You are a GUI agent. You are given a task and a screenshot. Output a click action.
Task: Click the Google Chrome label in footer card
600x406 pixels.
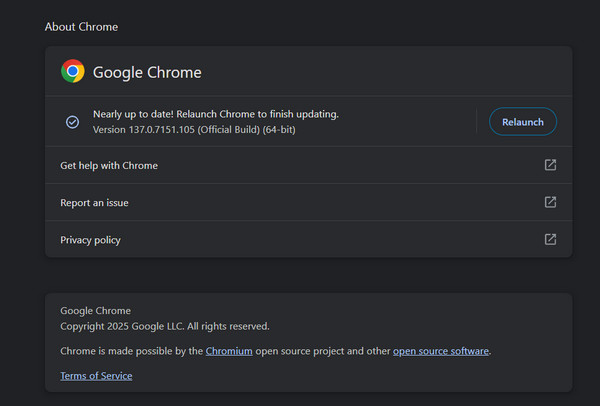coord(96,311)
